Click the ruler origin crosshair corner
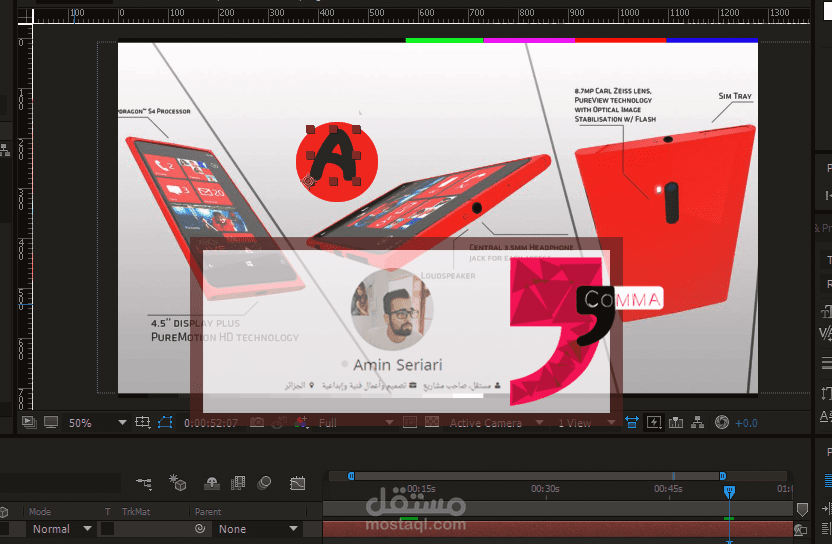This screenshot has width=832, height=544. 25,16
